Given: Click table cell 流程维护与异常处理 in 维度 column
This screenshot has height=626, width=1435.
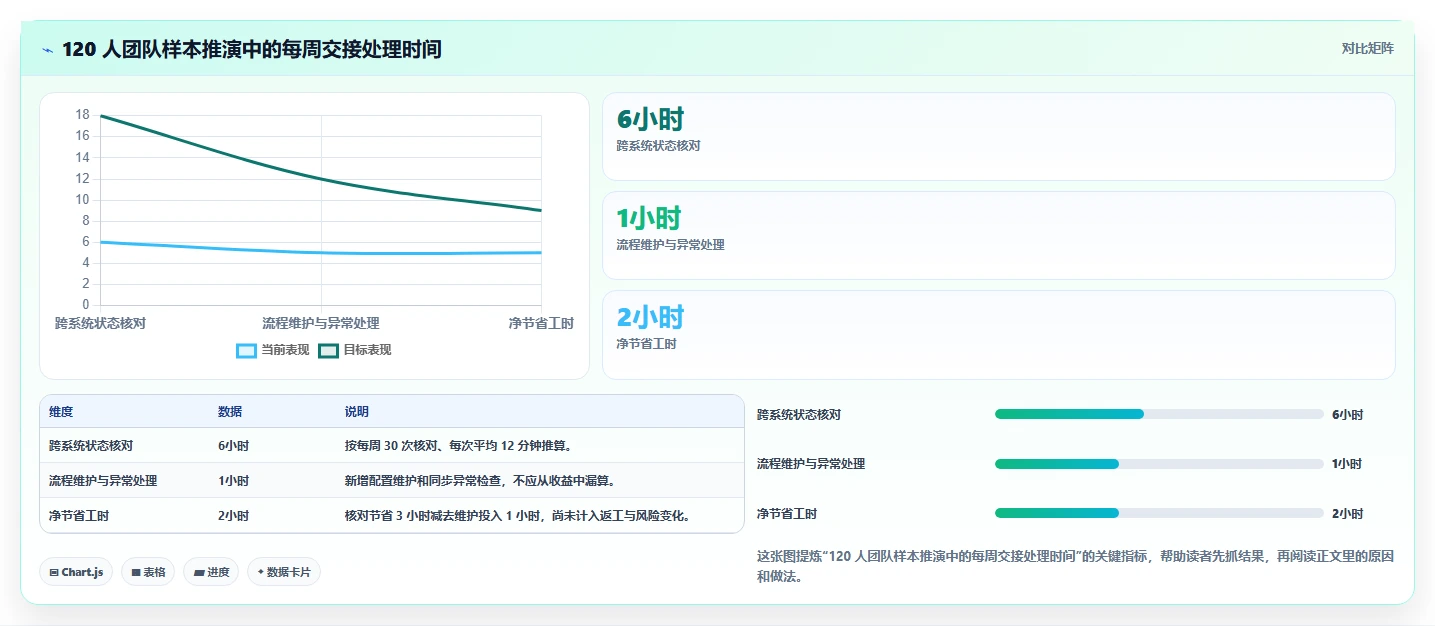Looking at the screenshot, I should (x=103, y=481).
